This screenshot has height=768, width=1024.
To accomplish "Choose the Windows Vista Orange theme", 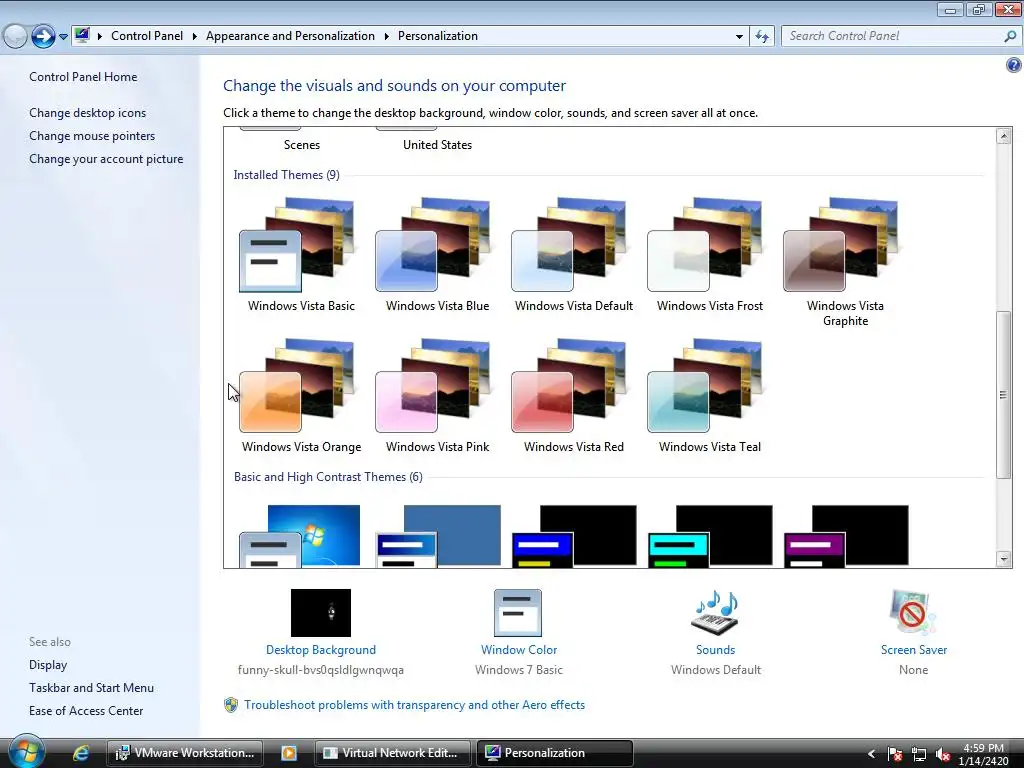I will click(x=301, y=396).
